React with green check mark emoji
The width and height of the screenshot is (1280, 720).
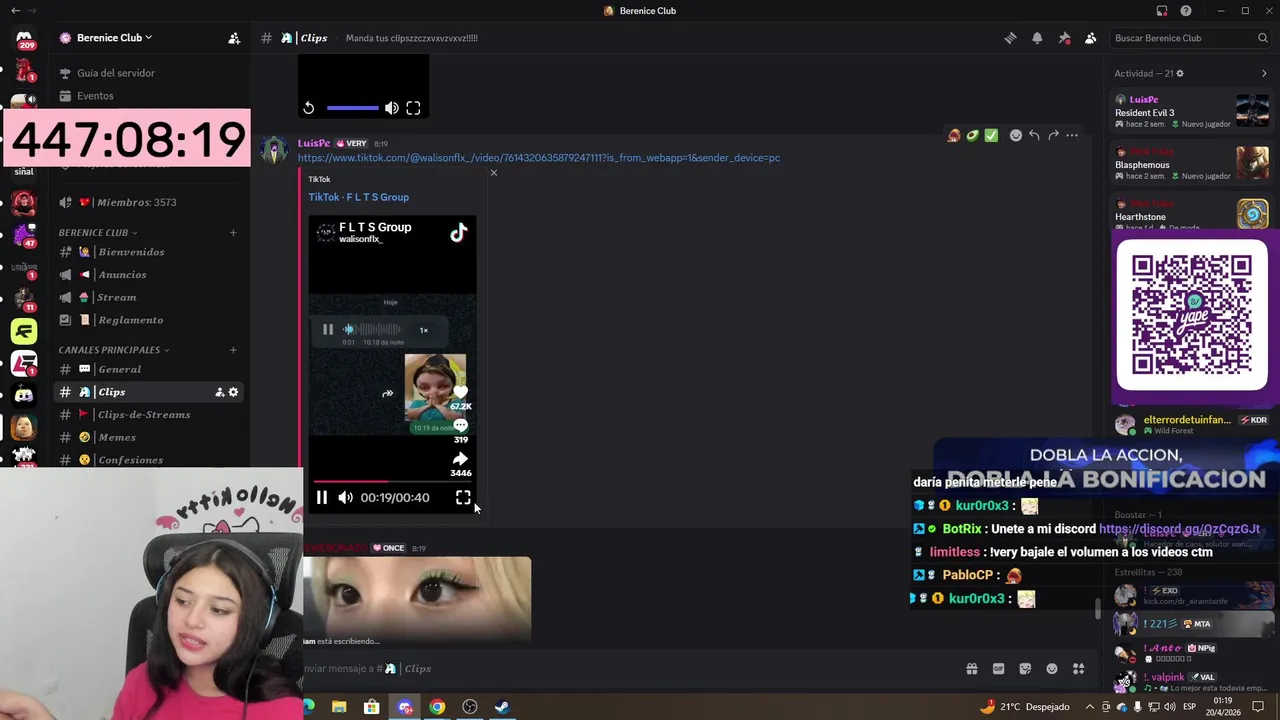point(991,135)
